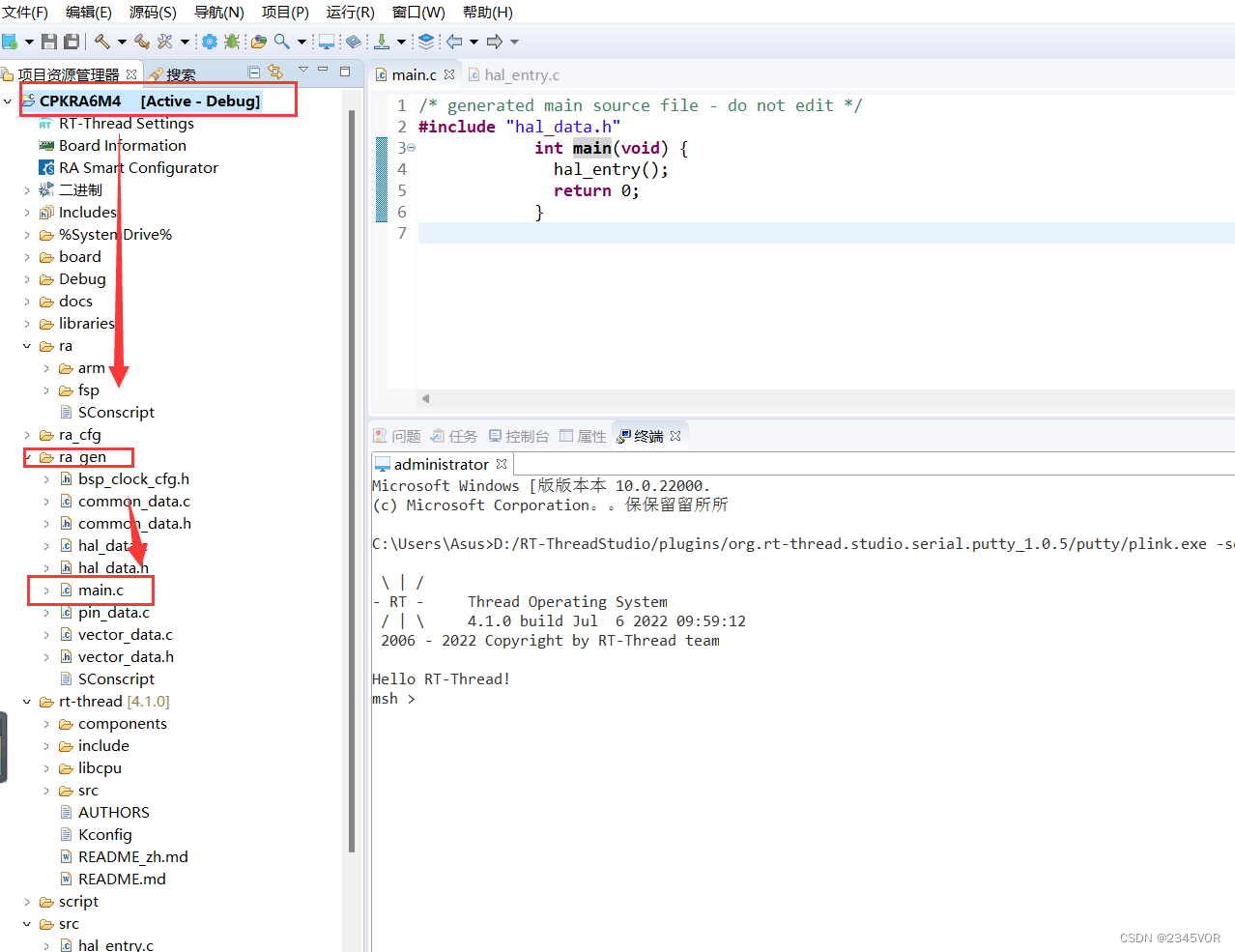Screen dimensions: 1235x952
Task: Click the magnifier Search toolbar icon
Action: click(x=282, y=42)
